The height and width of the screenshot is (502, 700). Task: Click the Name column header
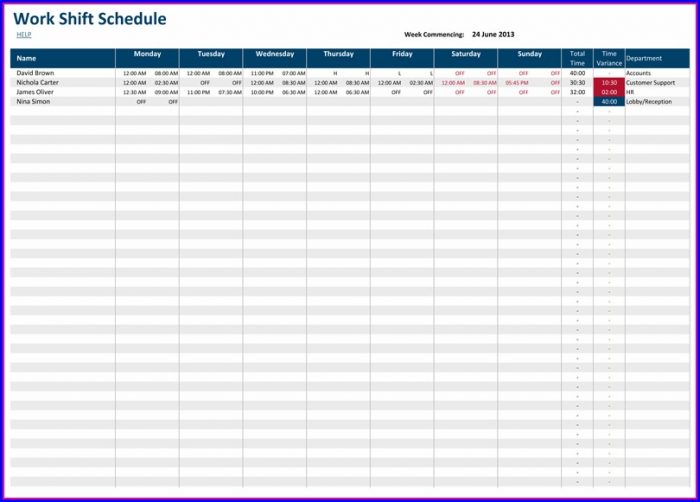click(62, 59)
